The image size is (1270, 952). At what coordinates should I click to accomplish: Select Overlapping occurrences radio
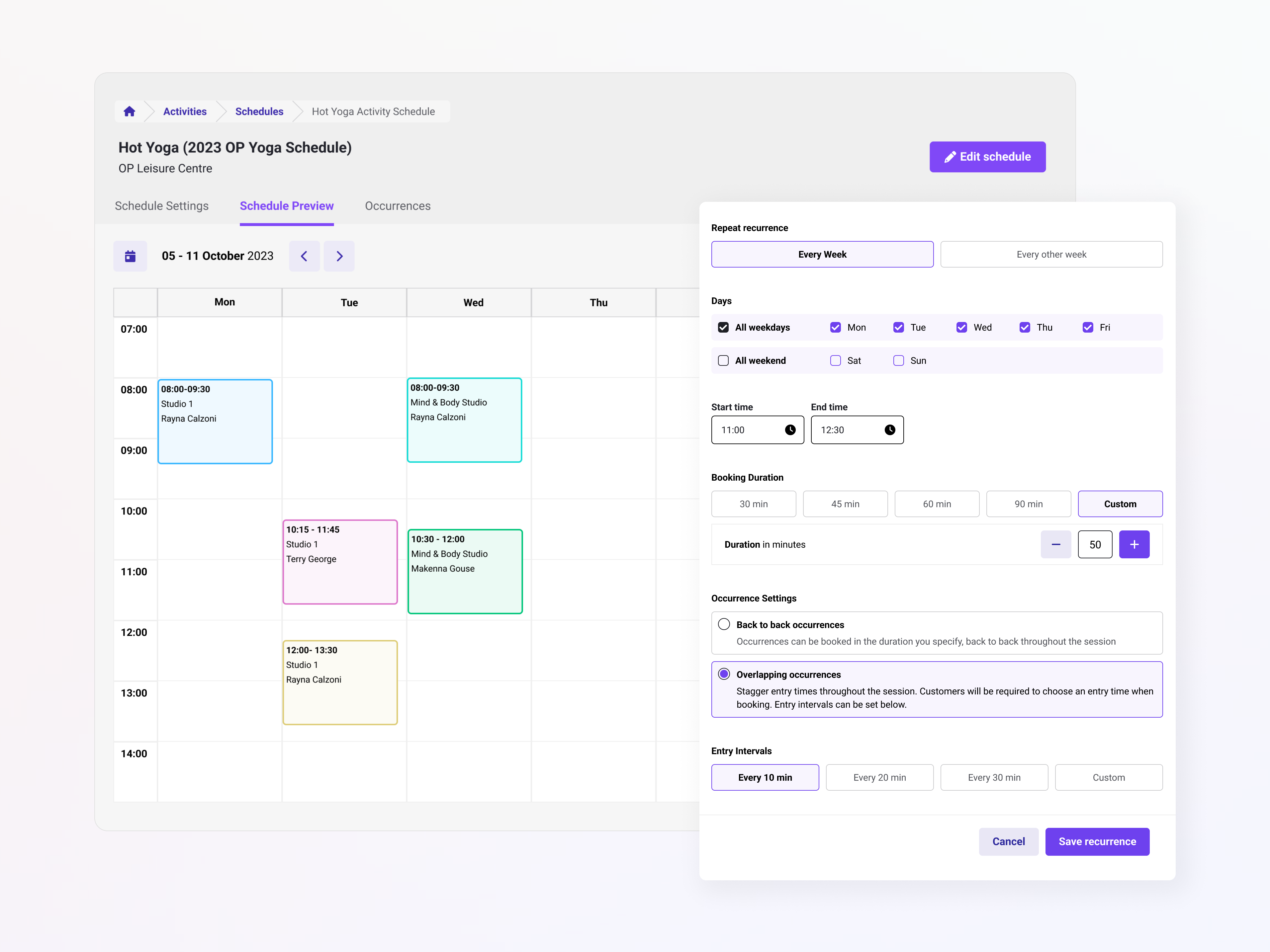tap(724, 674)
